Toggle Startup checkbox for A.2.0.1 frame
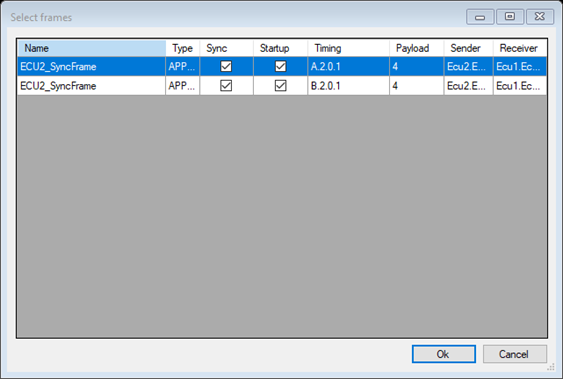 (280, 66)
